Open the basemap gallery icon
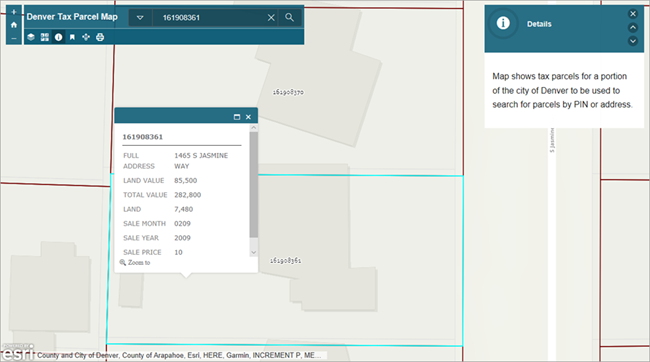This screenshot has height=362, width=650. tap(45, 37)
